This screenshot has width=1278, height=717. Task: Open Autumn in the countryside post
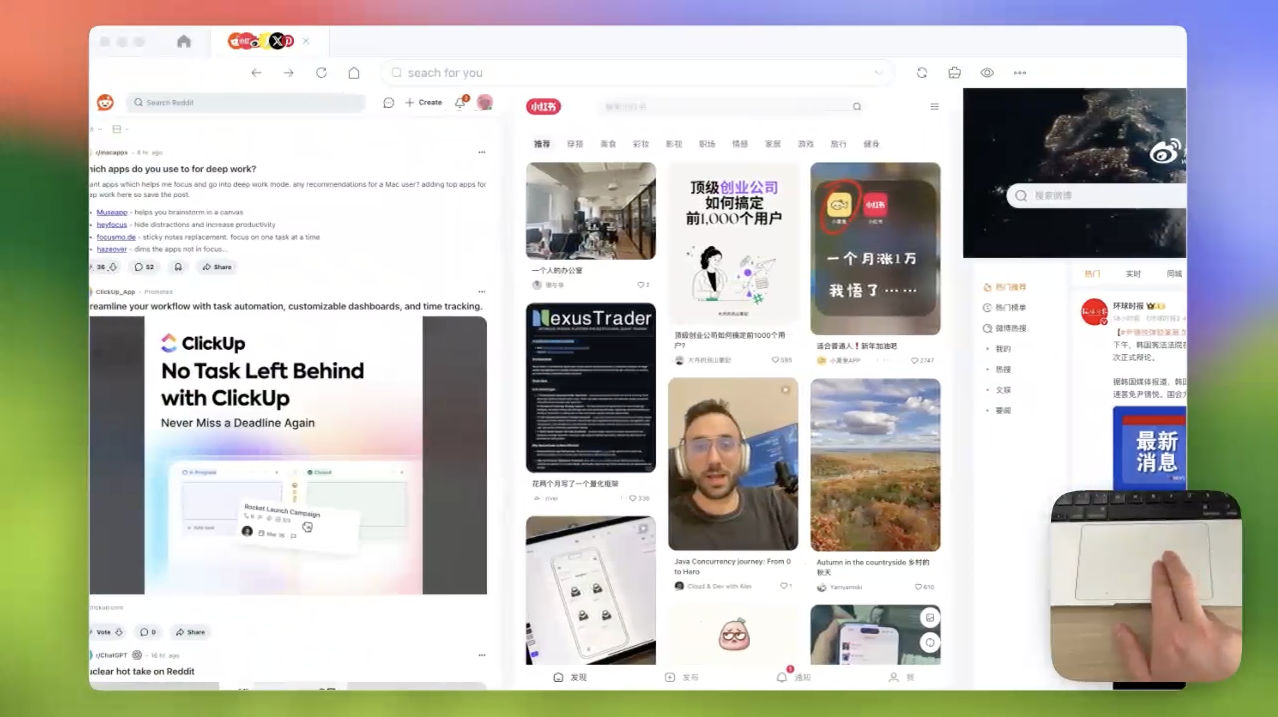pos(875,464)
